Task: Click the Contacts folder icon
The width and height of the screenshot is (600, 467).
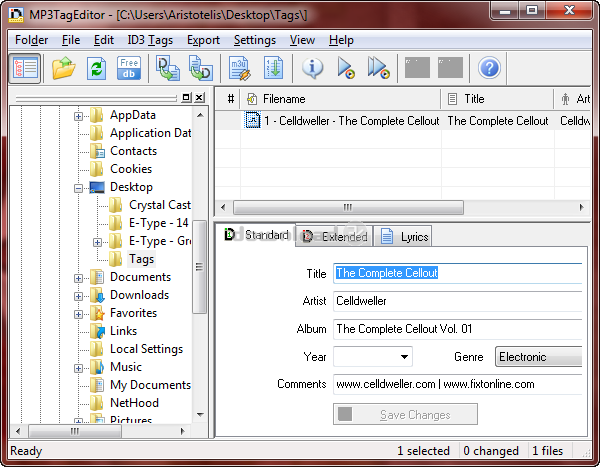Action: coord(97,151)
